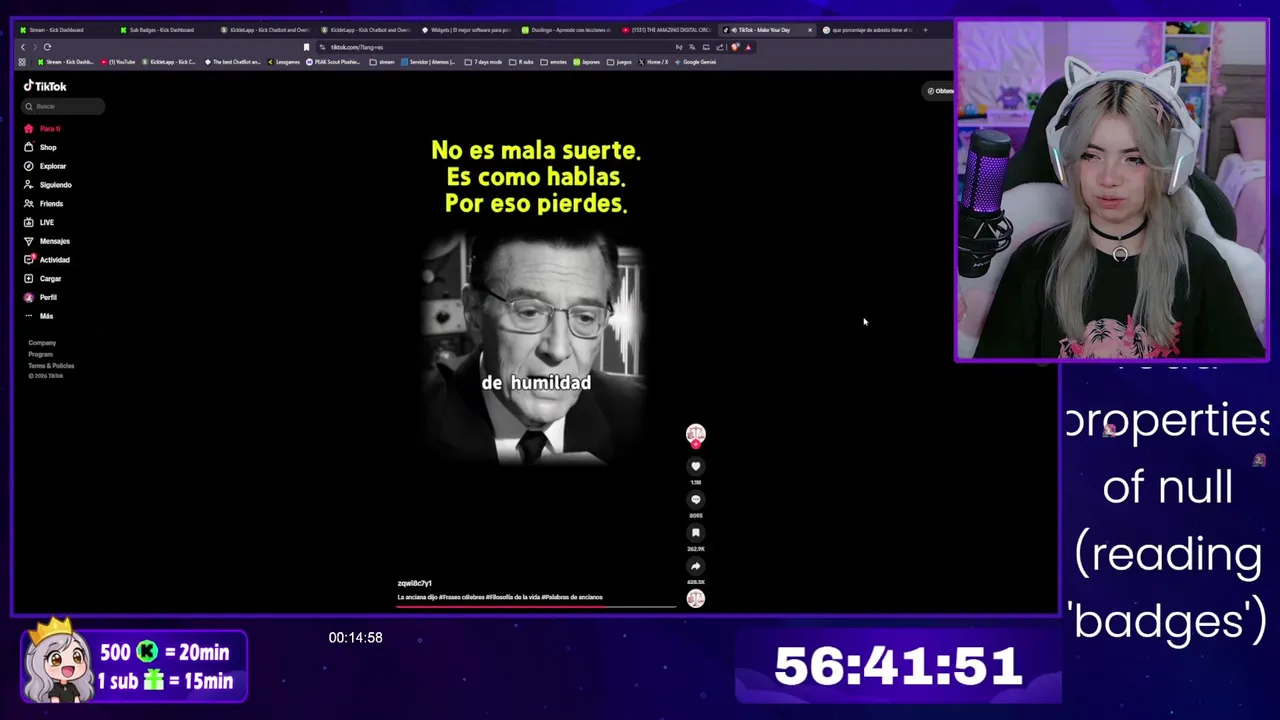1280x720 pixels.
Task: Open the Para ti feed
Action: tap(43, 129)
